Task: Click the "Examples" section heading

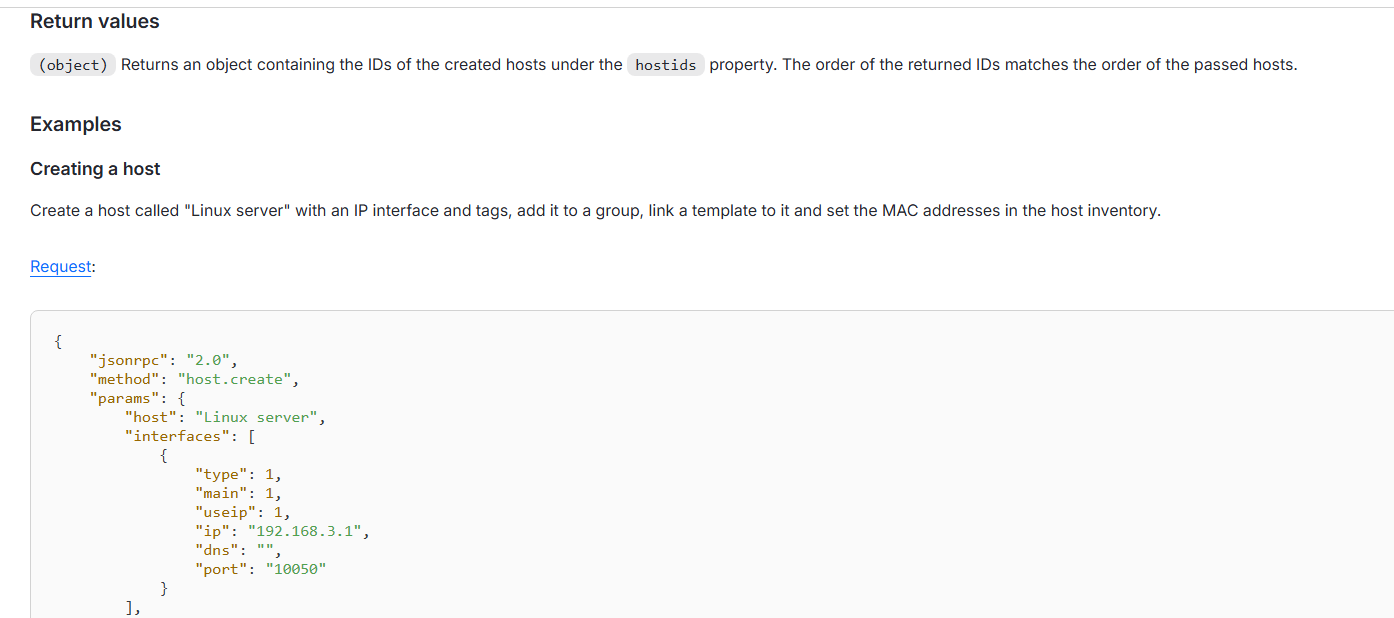Action: coord(76,124)
